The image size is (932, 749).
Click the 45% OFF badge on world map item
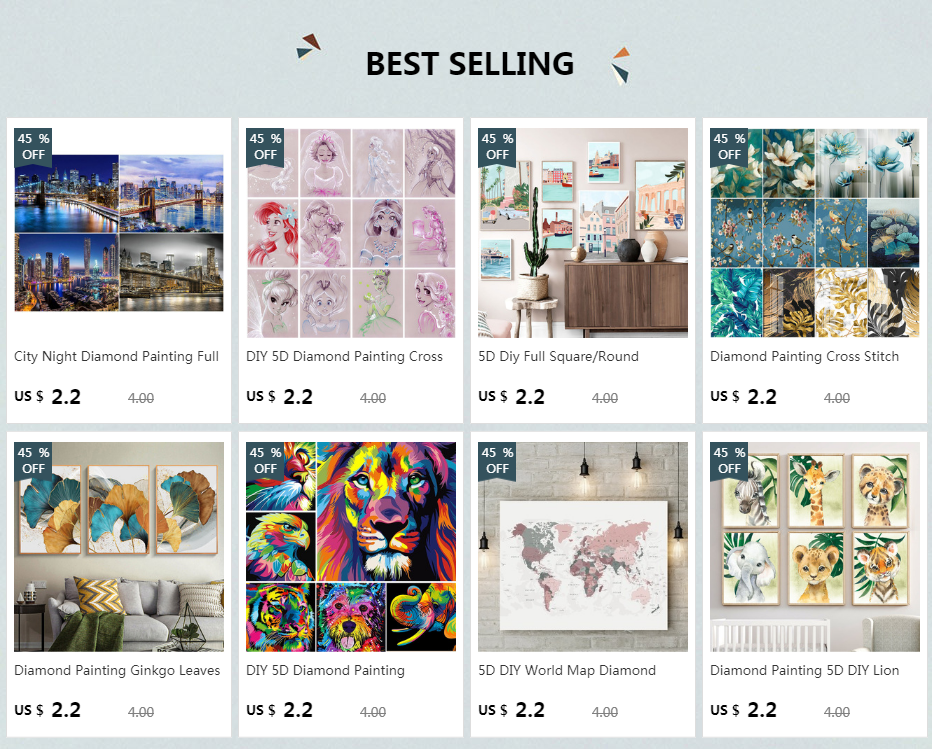(497, 461)
